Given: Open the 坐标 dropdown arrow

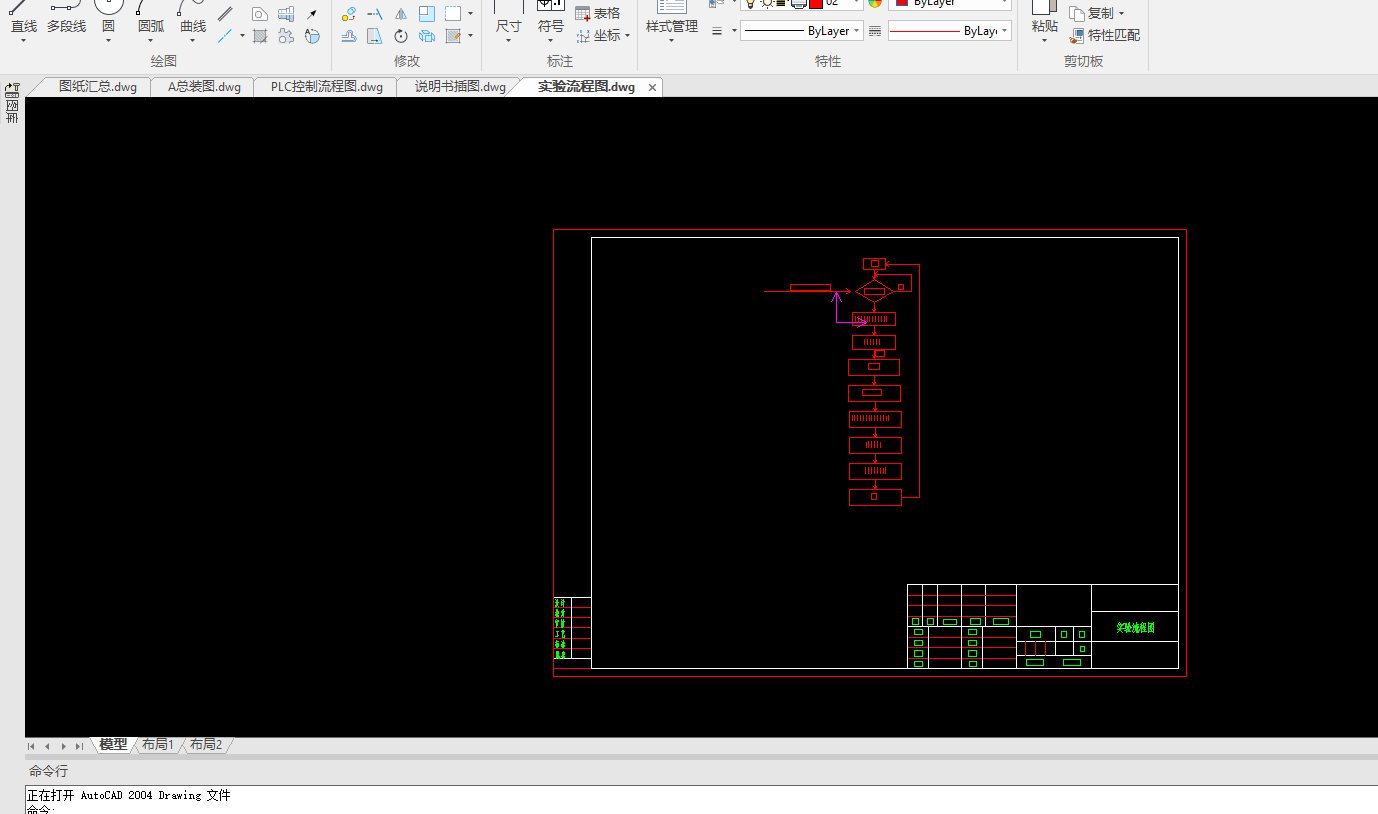Looking at the screenshot, I should point(627,36).
